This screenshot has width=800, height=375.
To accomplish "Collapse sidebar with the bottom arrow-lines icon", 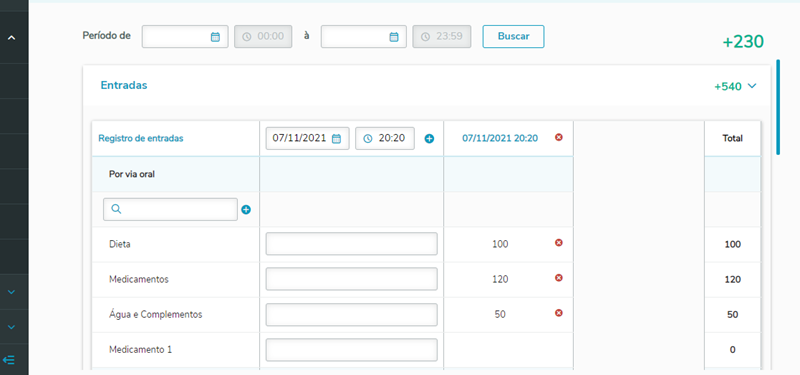I will (9, 360).
